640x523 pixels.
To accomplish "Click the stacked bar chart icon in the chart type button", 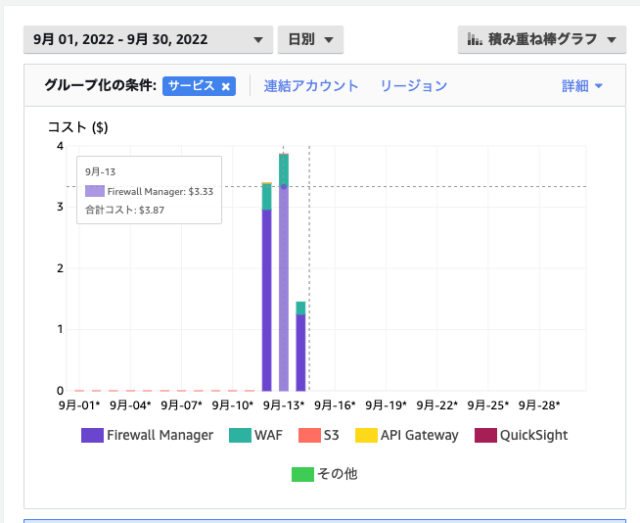I will 475,40.
